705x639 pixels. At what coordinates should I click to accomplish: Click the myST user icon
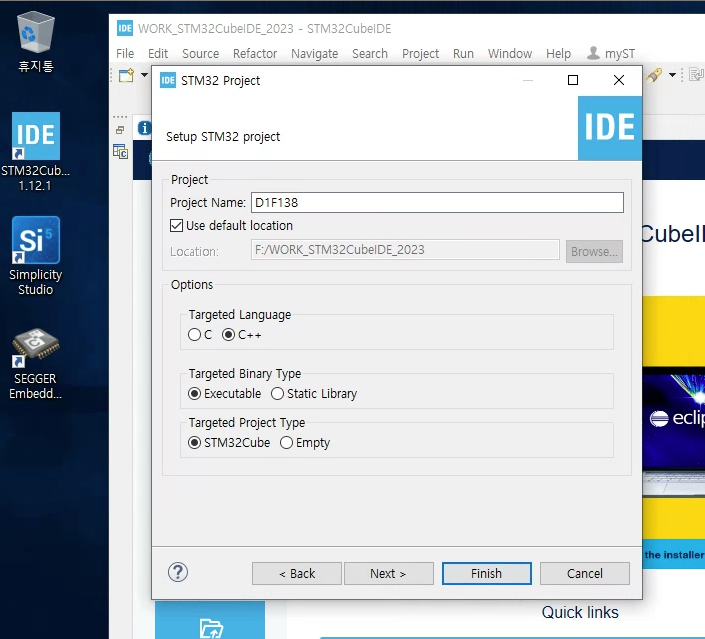coord(593,53)
